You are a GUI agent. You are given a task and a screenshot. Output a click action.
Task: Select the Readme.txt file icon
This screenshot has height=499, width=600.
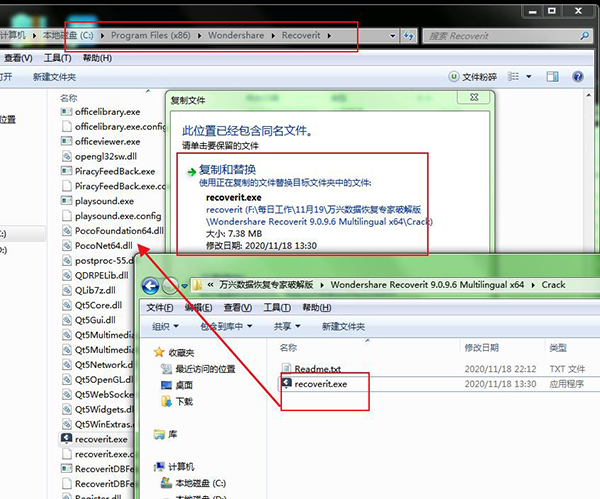pos(287,369)
